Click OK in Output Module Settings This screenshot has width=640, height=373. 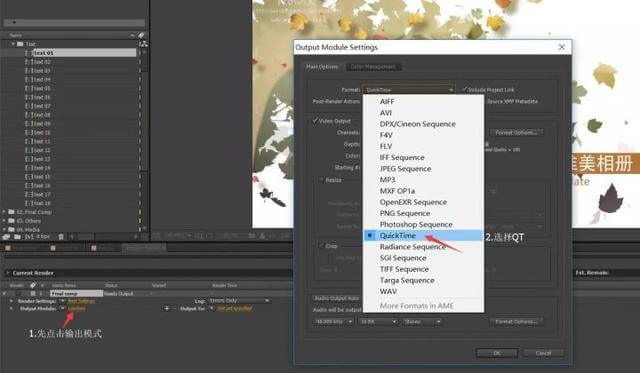[x=497, y=353]
